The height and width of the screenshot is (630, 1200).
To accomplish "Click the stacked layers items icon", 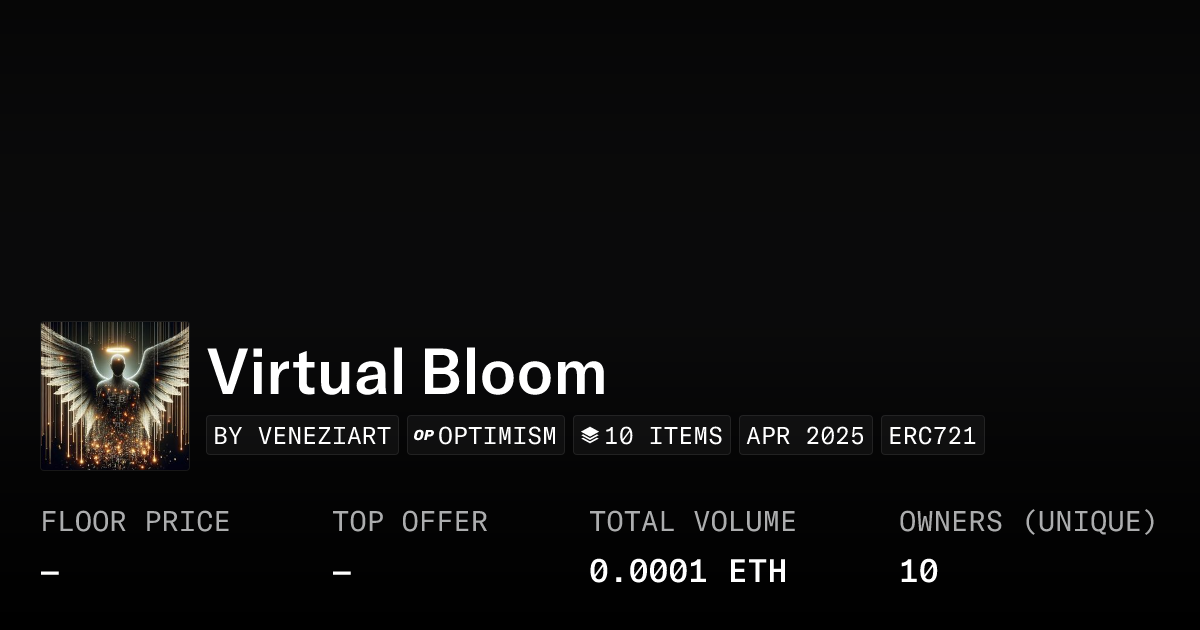I will 590,436.
